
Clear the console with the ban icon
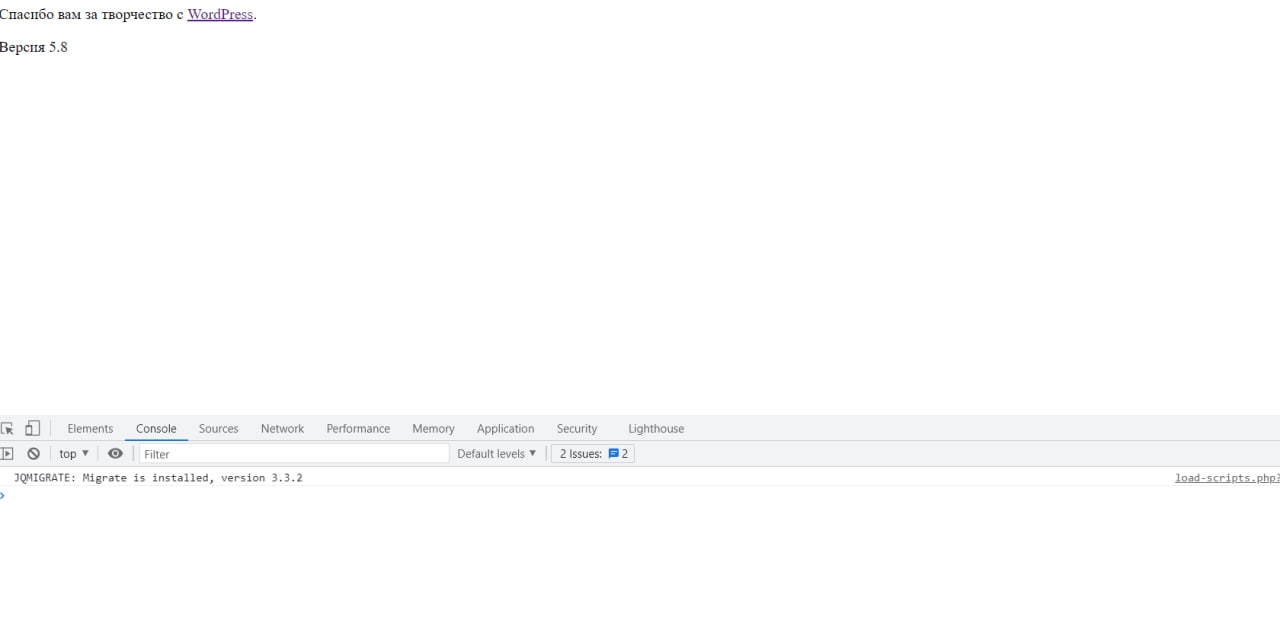click(x=33, y=454)
